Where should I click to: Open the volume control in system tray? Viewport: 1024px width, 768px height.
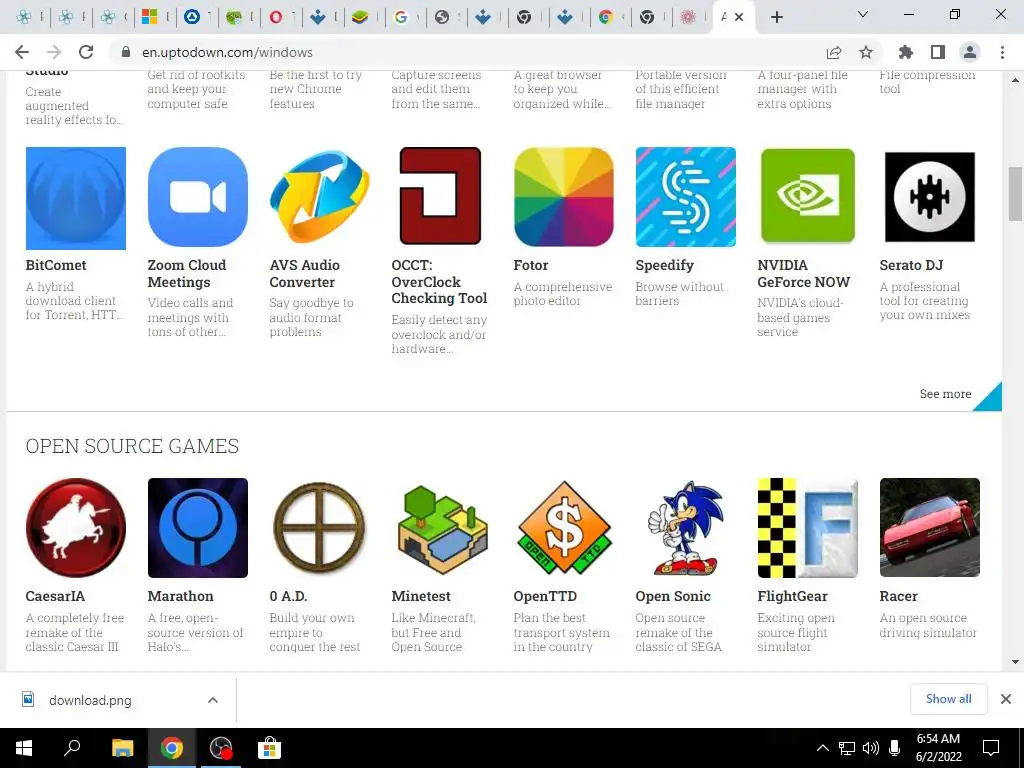pyautogui.click(x=871, y=748)
